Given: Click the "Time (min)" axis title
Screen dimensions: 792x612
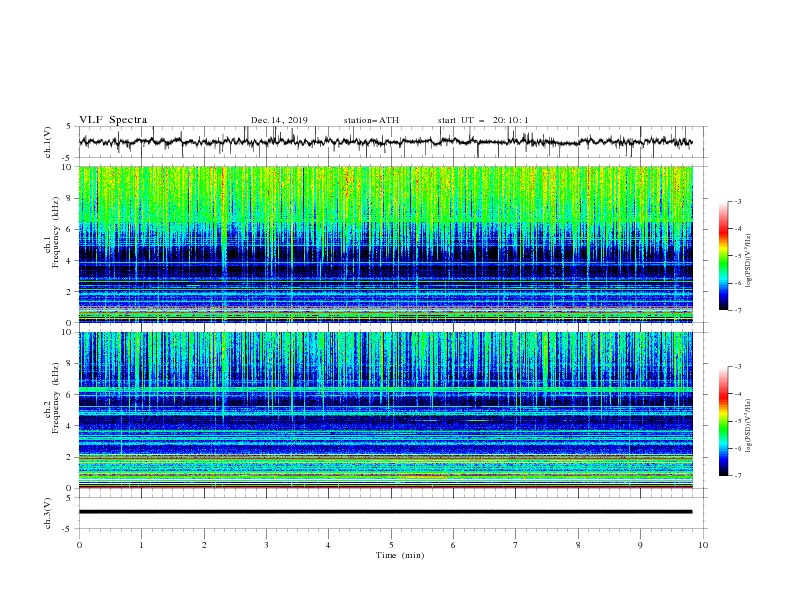Looking at the screenshot, I should click(400, 555).
